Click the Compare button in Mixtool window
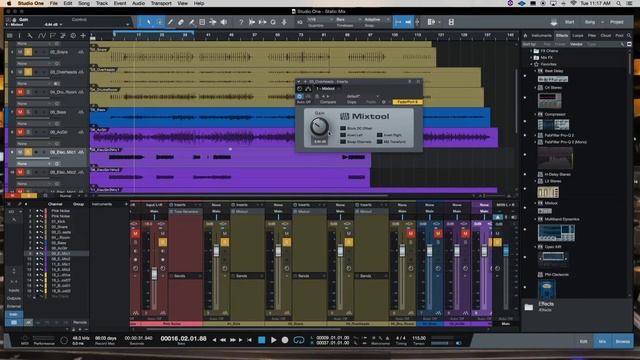This screenshot has height=360, width=640. (328, 102)
